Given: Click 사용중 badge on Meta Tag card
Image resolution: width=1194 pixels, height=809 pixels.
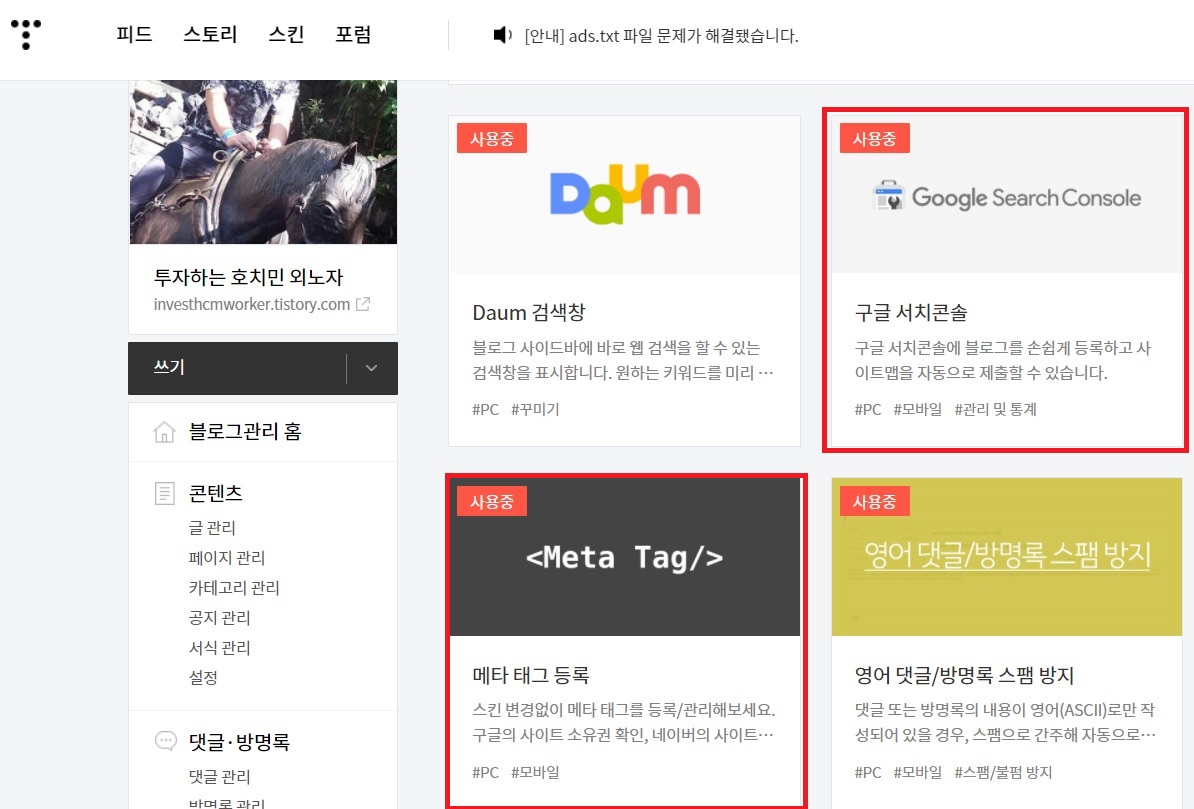Looking at the screenshot, I should [492, 501].
